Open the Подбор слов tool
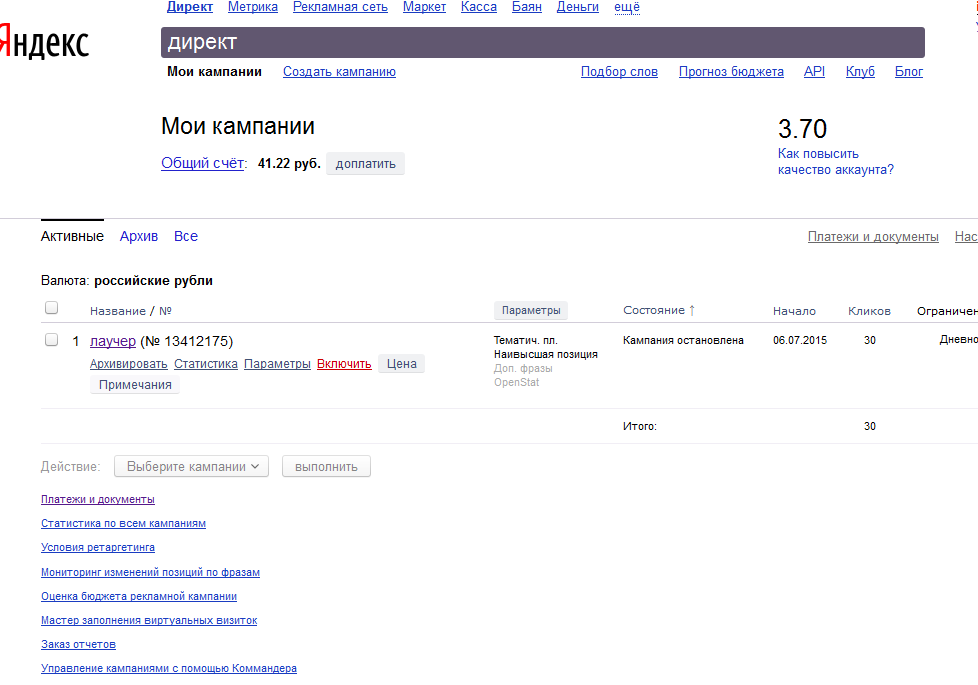The height and width of the screenshot is (685, 978). (x=619, y=72)
